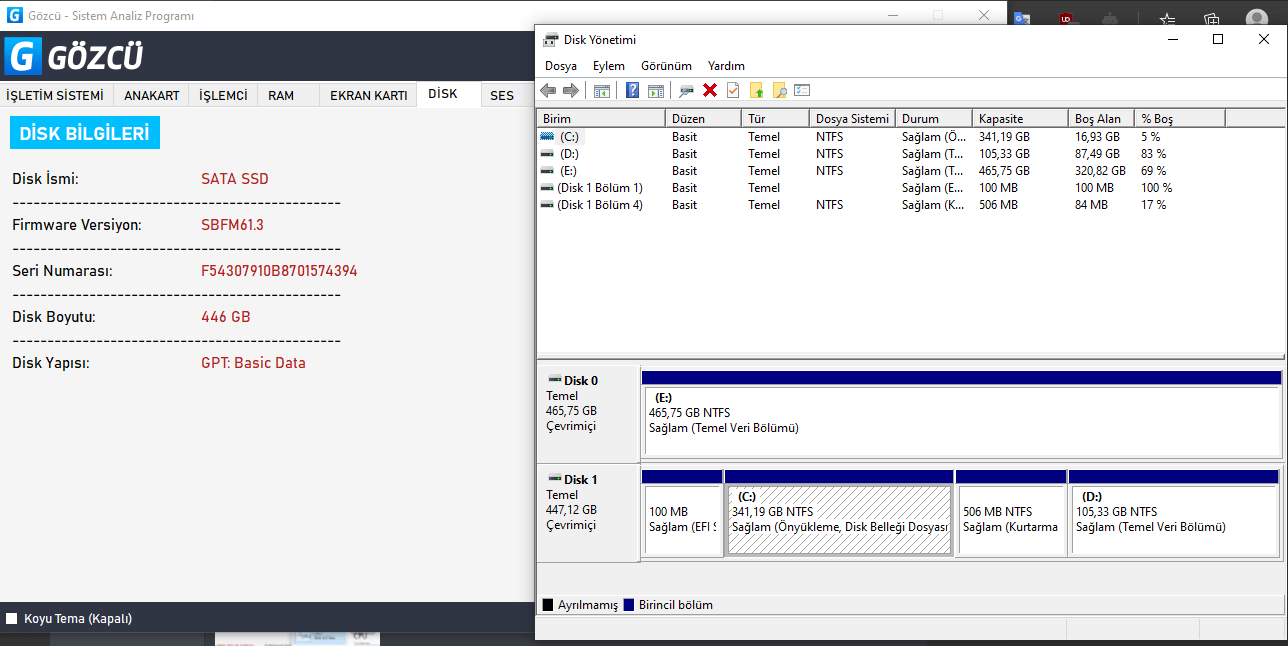The image size is (1288, 646).
Task: Sort by the % Boş column header
Action: (x=1180, y=118)
